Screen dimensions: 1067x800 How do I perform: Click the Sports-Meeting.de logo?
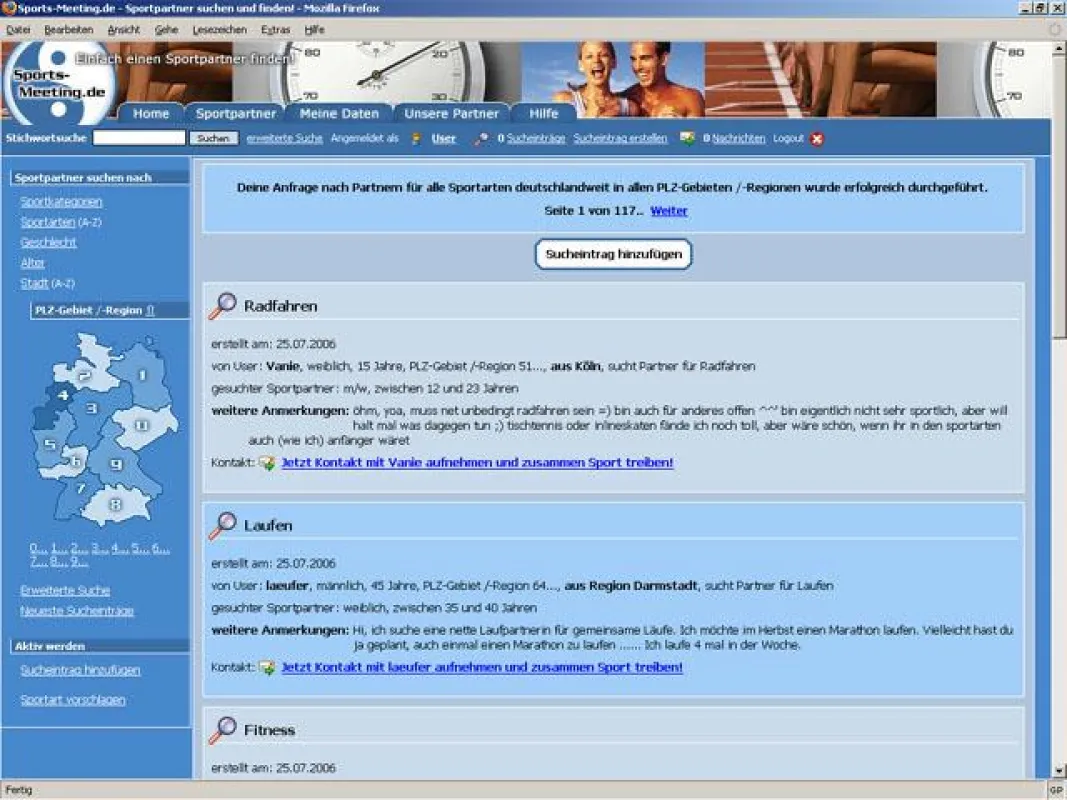coord(59,84)
